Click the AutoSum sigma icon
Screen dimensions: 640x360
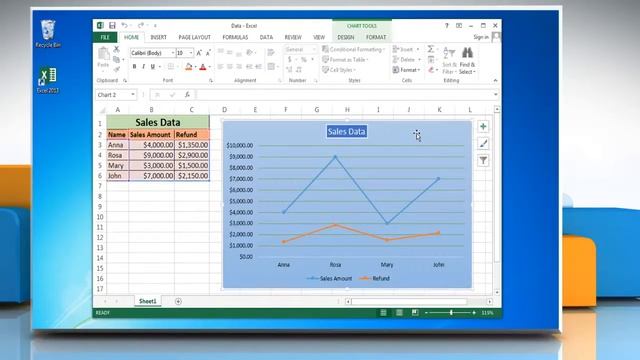point(431,49)
